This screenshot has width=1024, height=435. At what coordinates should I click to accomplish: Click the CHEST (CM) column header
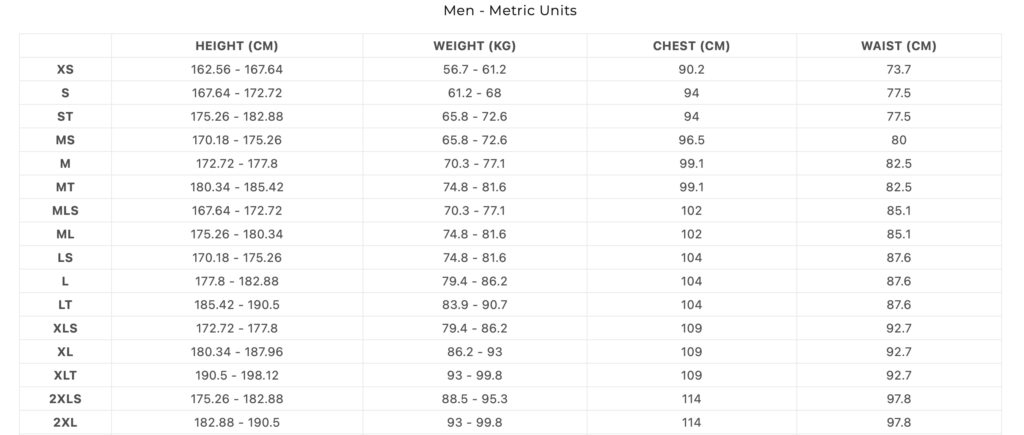click(692, 46)
